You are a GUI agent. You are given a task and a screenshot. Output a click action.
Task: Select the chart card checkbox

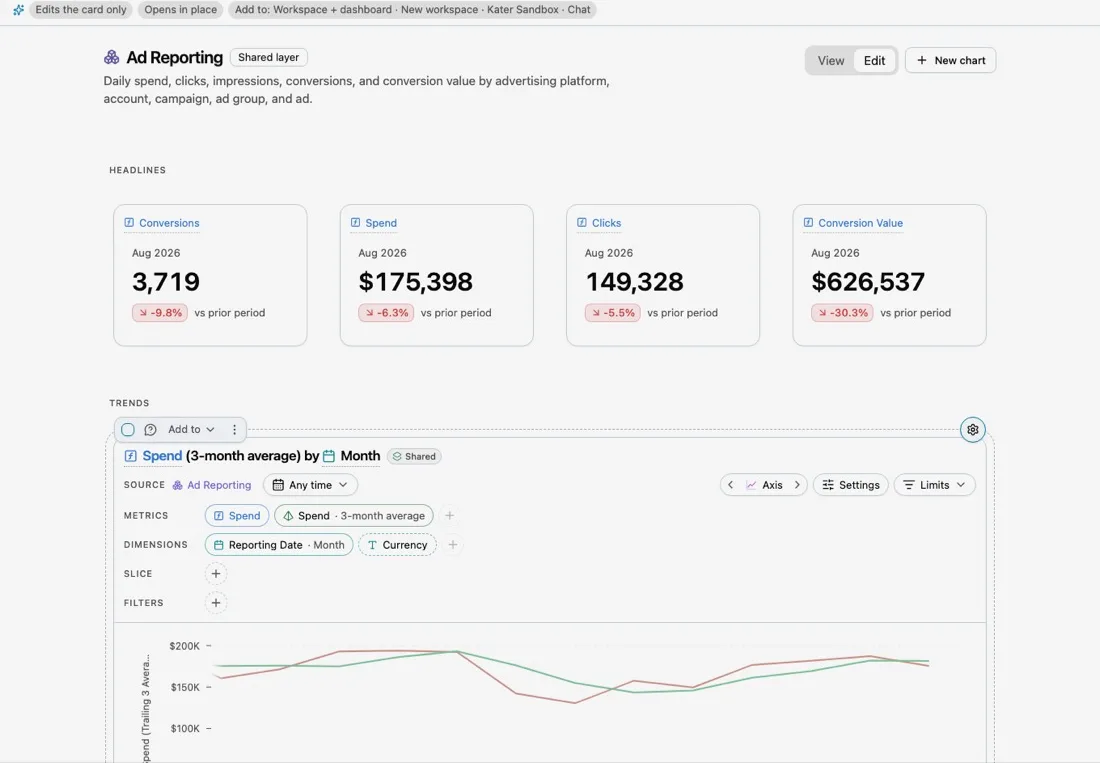[x=128, y=429]
